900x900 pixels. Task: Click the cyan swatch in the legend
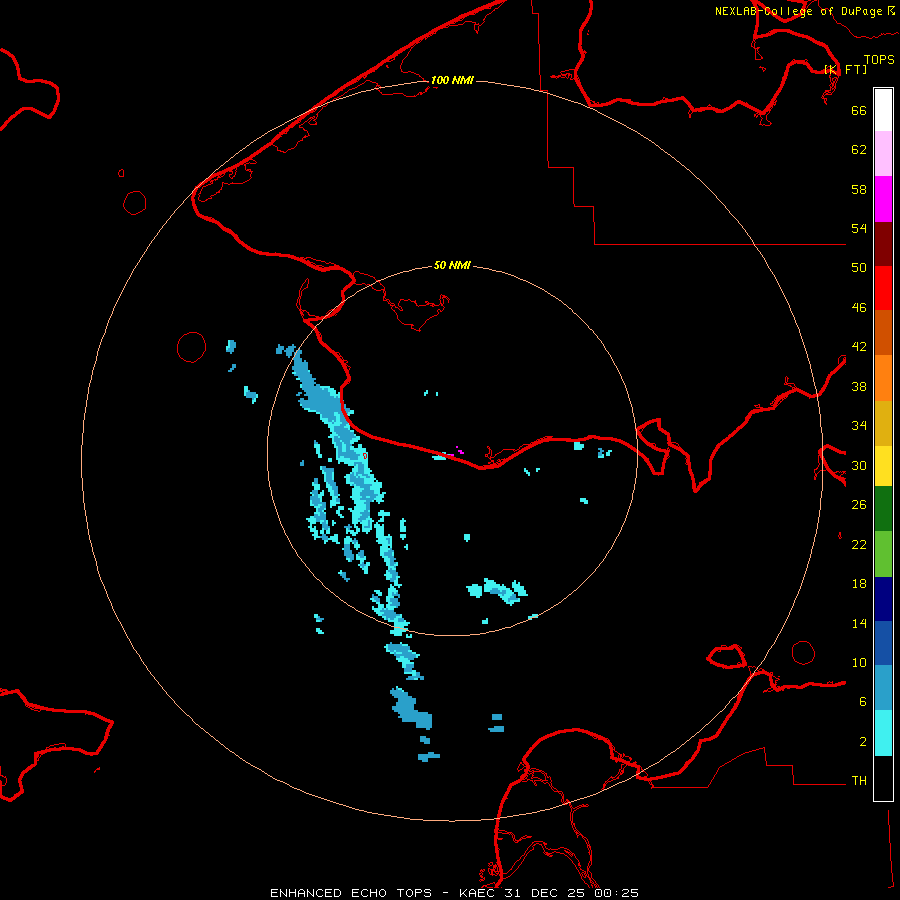(883, 733)
